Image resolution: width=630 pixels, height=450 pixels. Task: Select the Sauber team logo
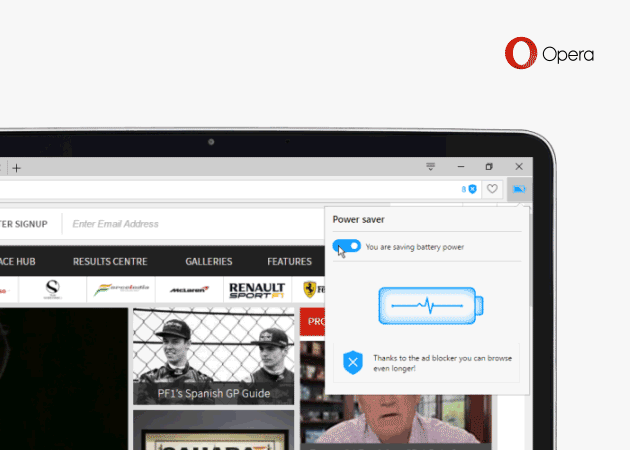pyautogui.click(x=53, y=289)
